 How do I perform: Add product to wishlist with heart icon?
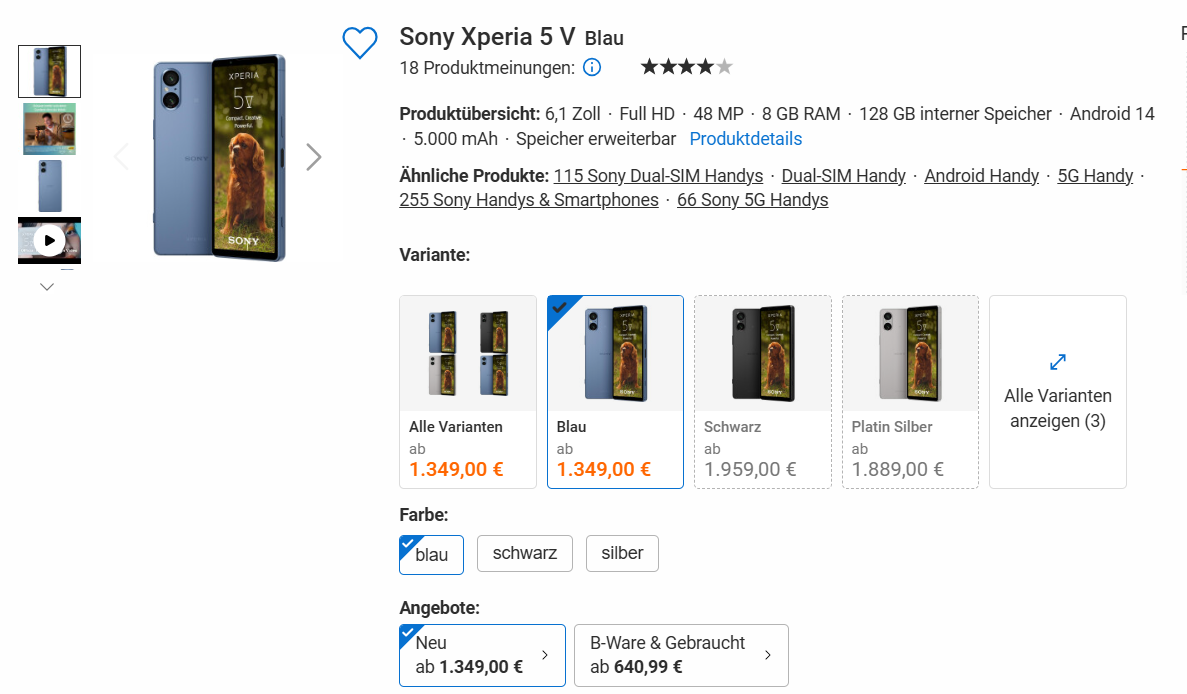tap(359, 42)
